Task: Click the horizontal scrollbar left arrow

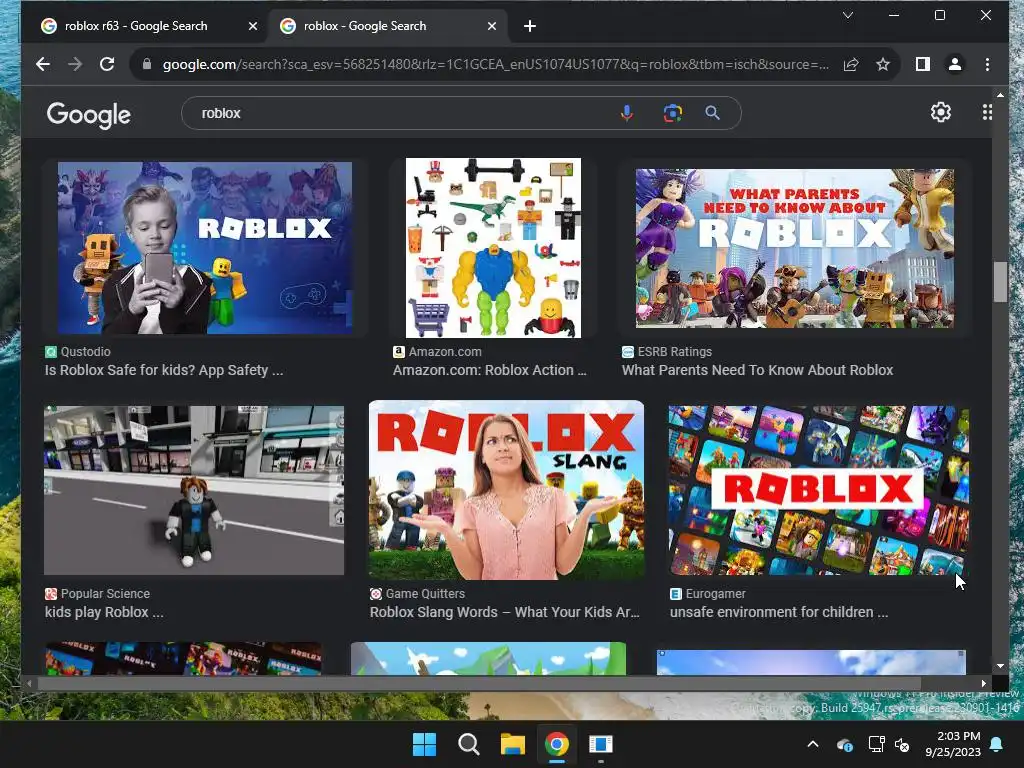Action: [x=29, y=684]
